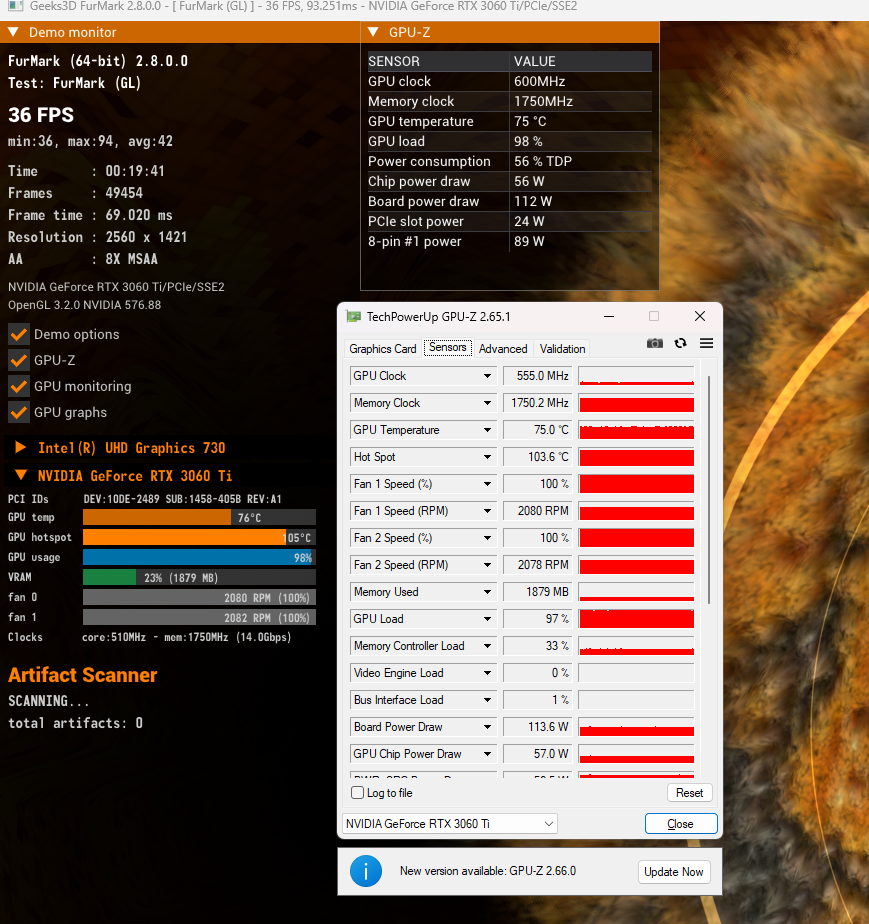Click the fan 0 bar showing 2080 RPM
Image resolution: width=869 pixels, height=924 pixels.
(199, 598)
